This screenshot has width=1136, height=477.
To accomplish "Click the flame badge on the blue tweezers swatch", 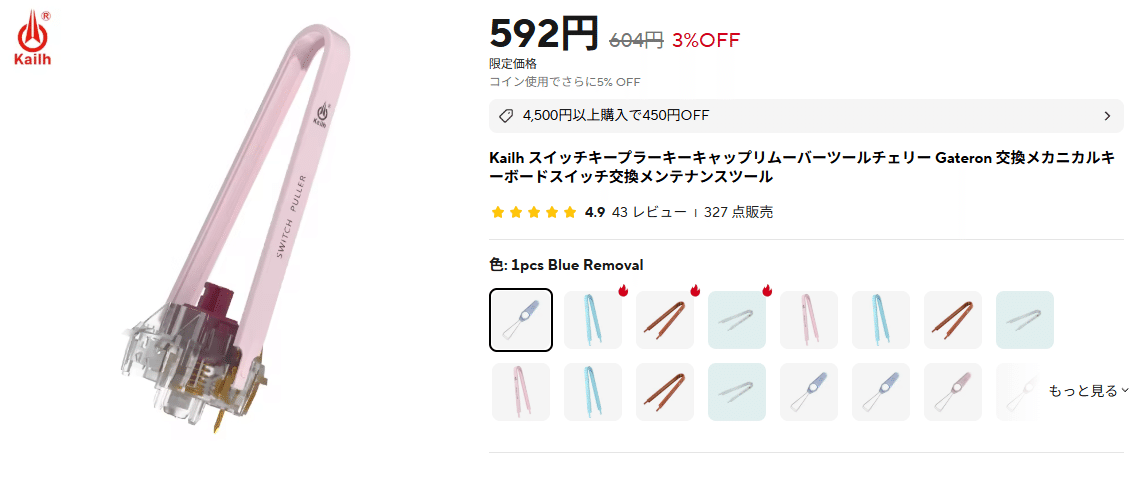I will 622,291.
